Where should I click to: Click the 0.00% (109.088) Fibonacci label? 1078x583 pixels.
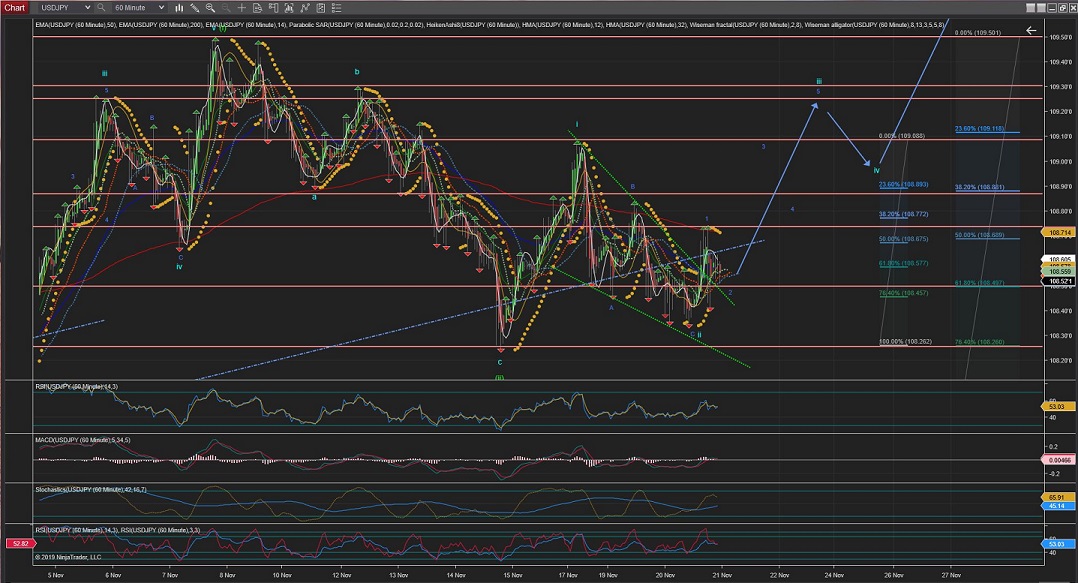(x=901, y=136)
